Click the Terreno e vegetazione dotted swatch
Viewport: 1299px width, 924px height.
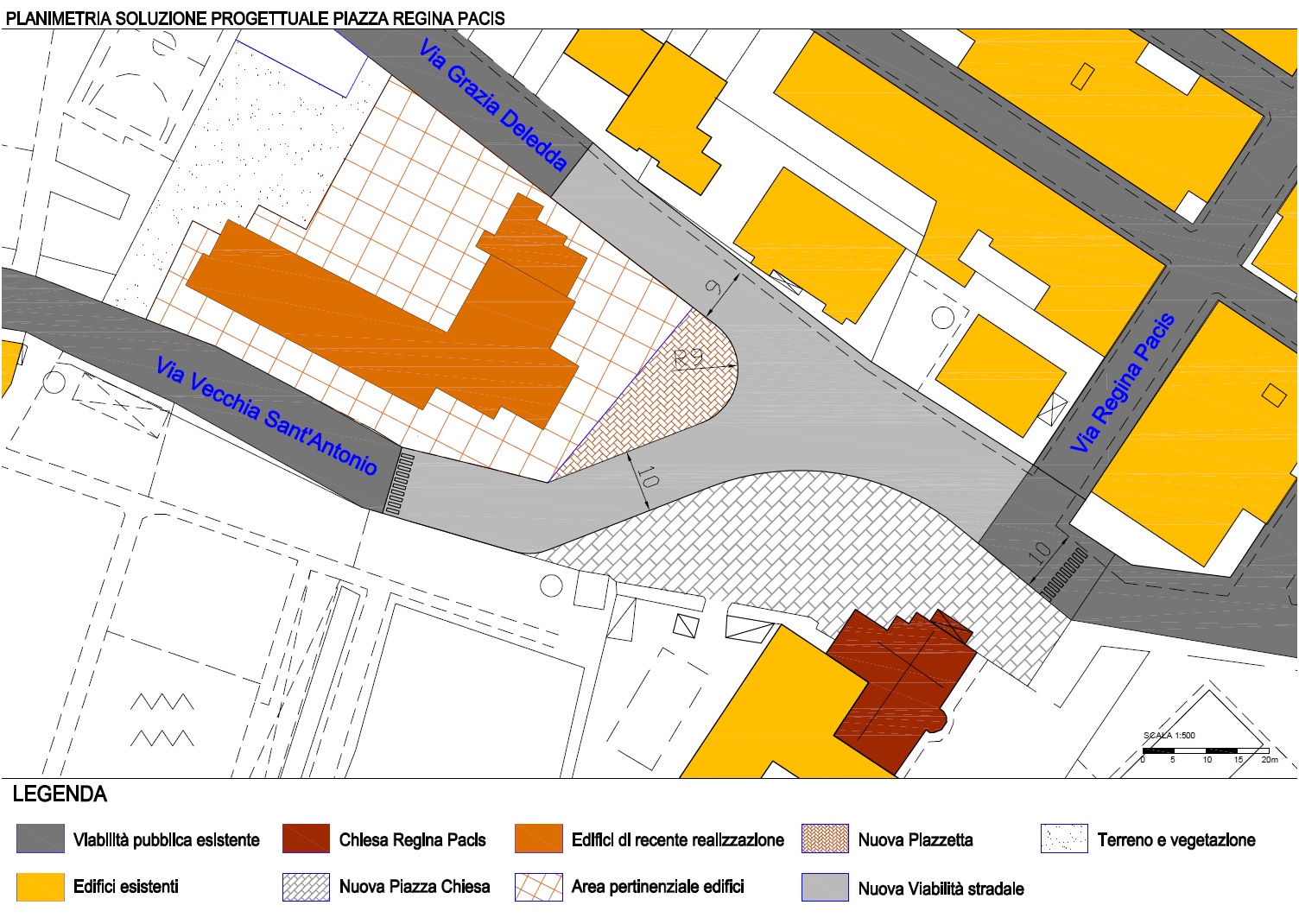(x=1064, y=839)
